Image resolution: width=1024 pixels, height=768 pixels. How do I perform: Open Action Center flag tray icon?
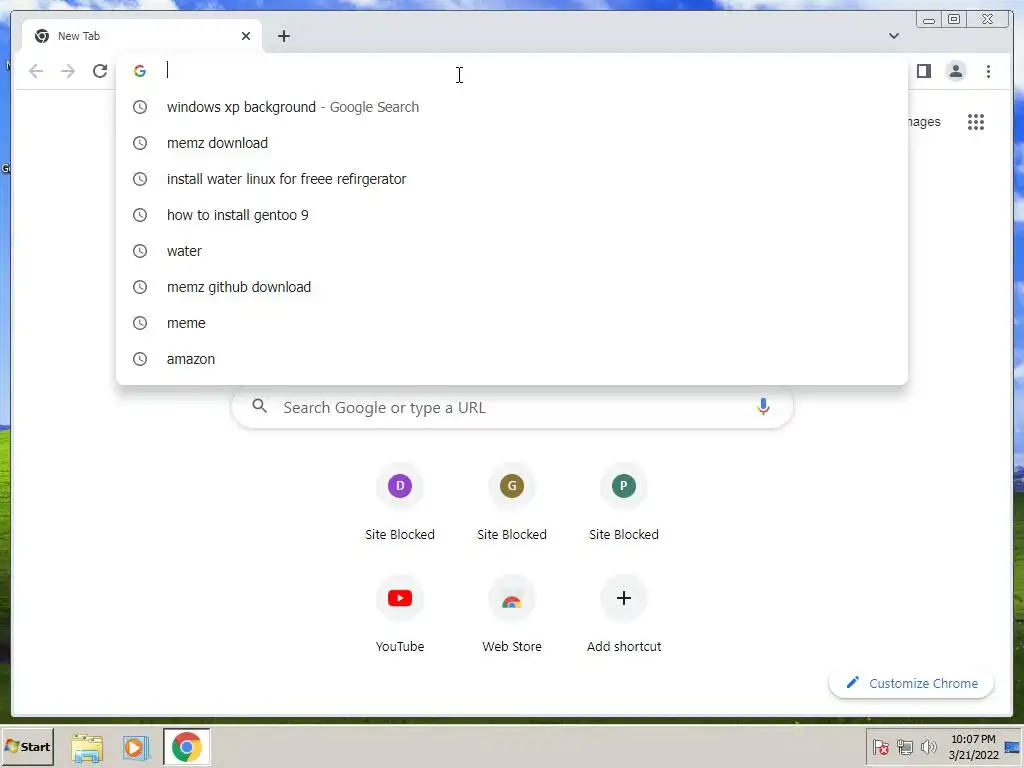pos(880,746)
